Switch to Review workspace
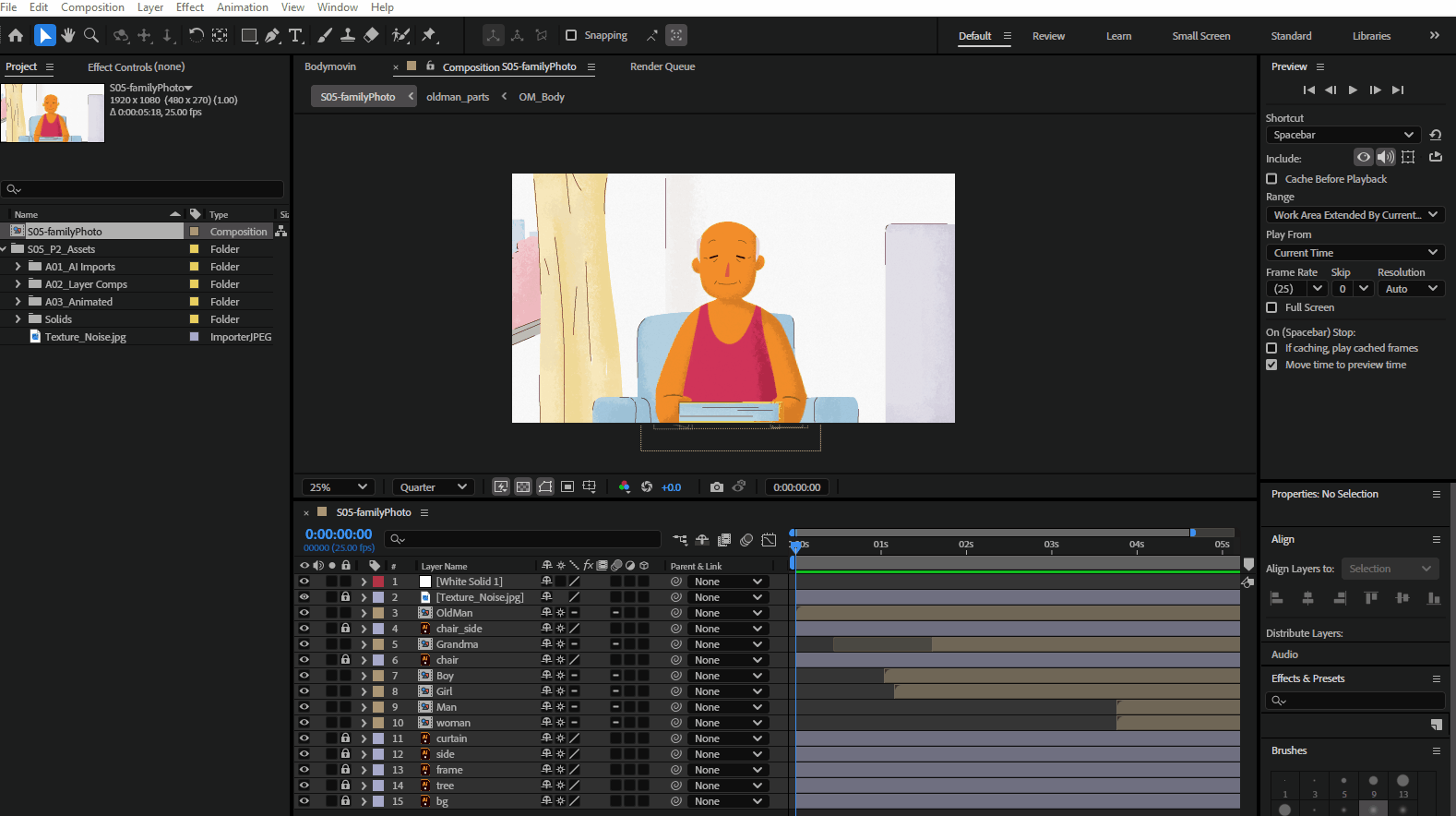 [1048, 36]
